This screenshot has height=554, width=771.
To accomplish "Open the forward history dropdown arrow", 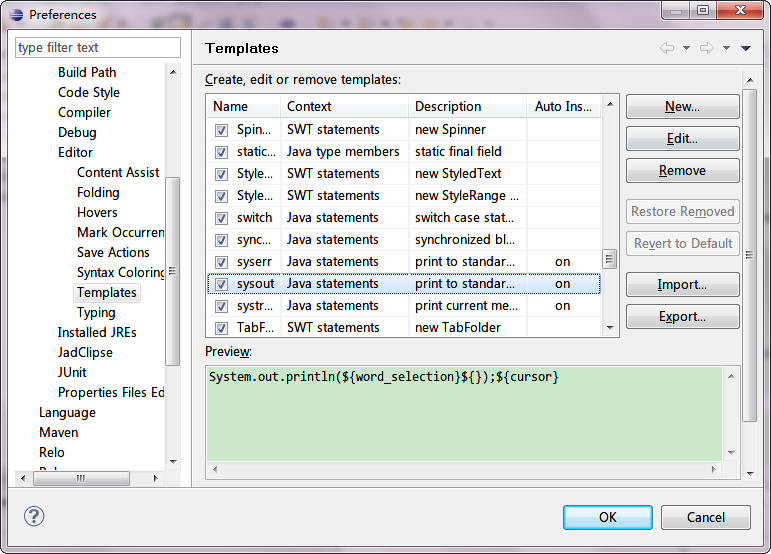I will click(x=726, y=48).
